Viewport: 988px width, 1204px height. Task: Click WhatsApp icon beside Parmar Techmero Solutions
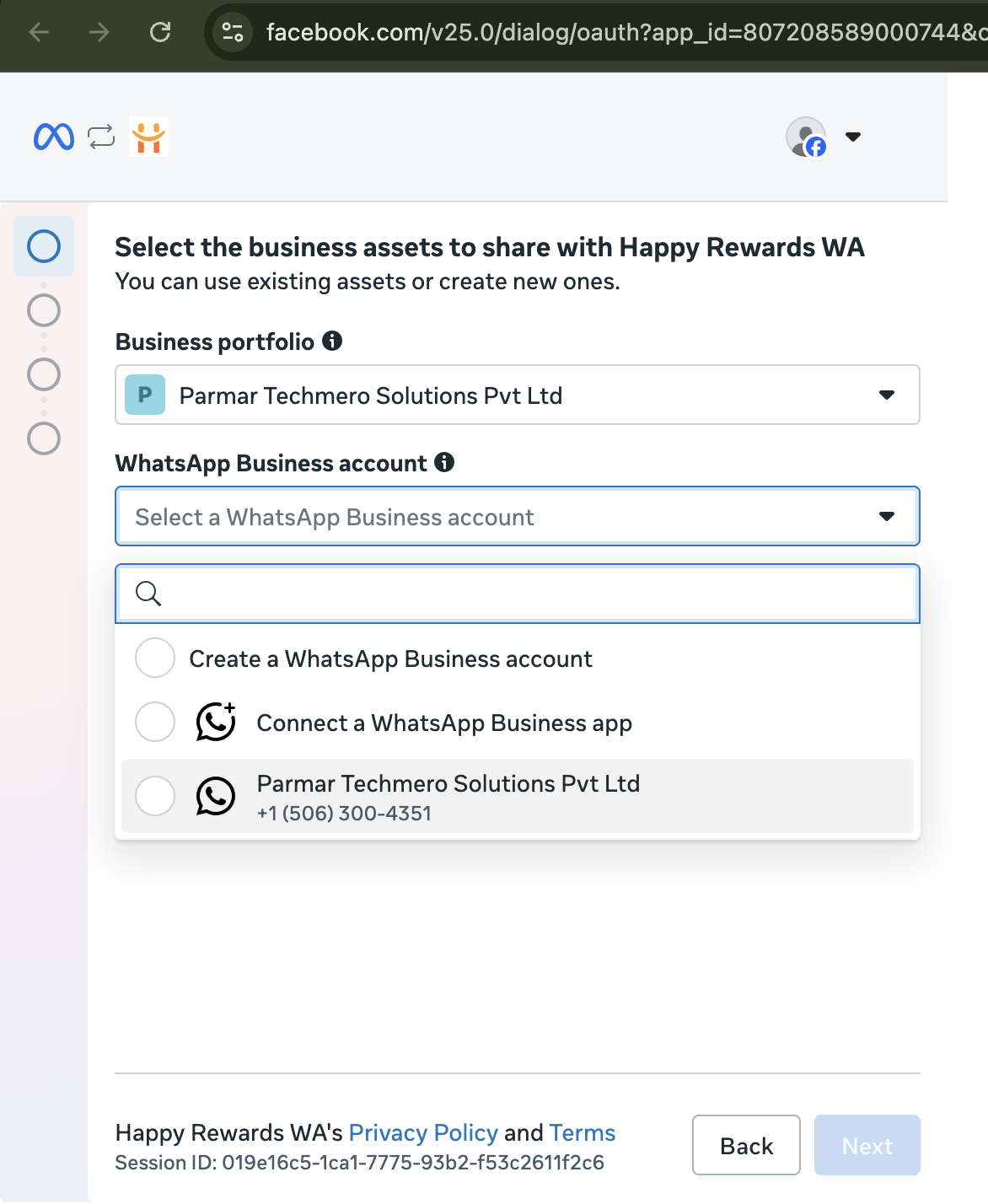216,796
